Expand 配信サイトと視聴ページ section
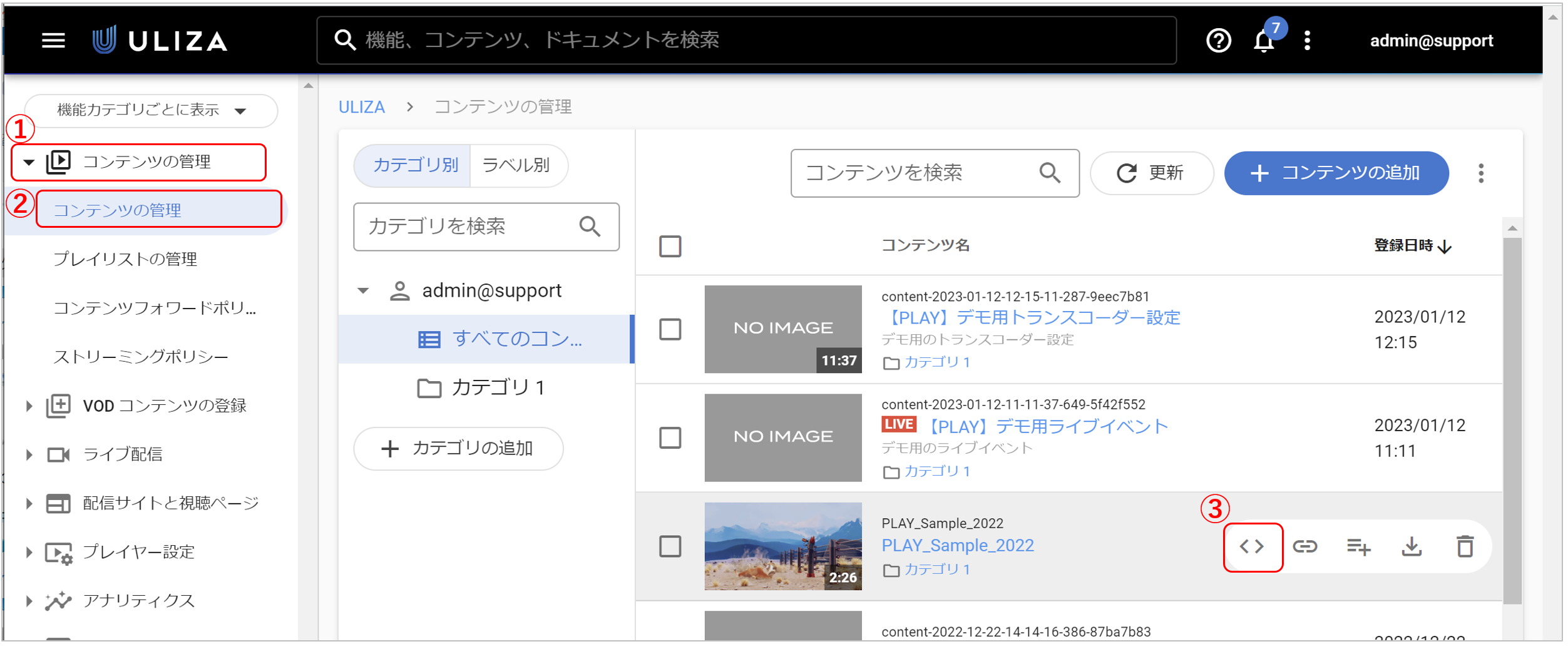Image resolution: width=1568 pixels, height=649 pixels. click(x=29, y=503)
